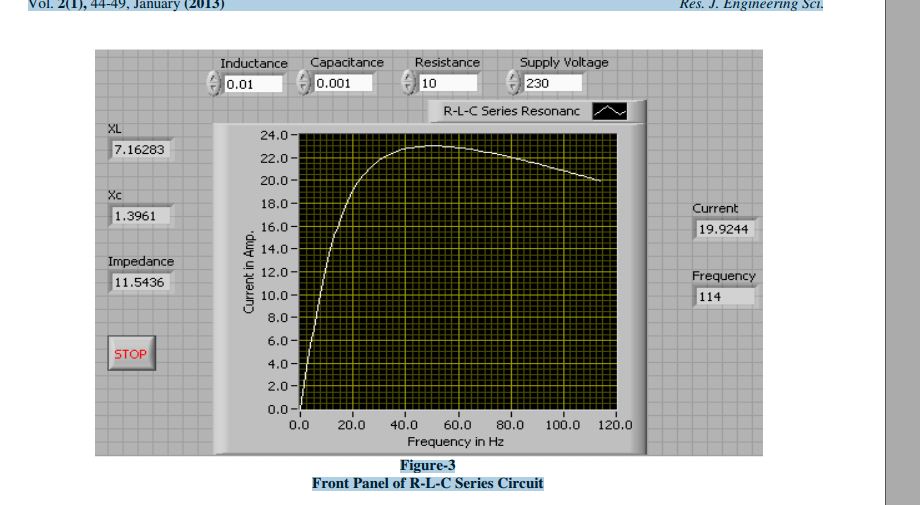Click the Capacitance label
This screenshot has width=920, height=505.
tap(347, 62)
